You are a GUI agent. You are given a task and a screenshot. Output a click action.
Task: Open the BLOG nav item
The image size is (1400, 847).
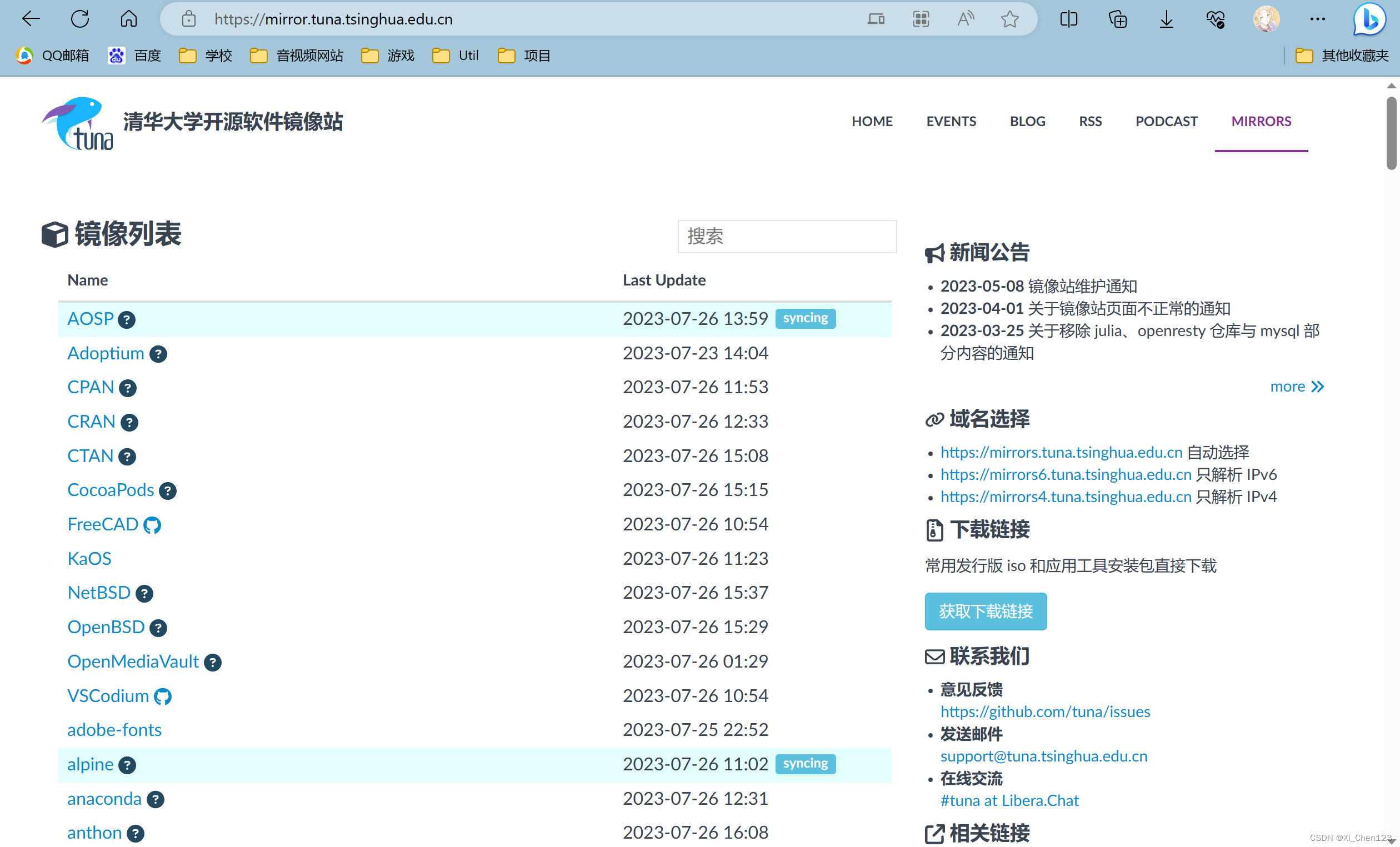(x=1027, y=121)
